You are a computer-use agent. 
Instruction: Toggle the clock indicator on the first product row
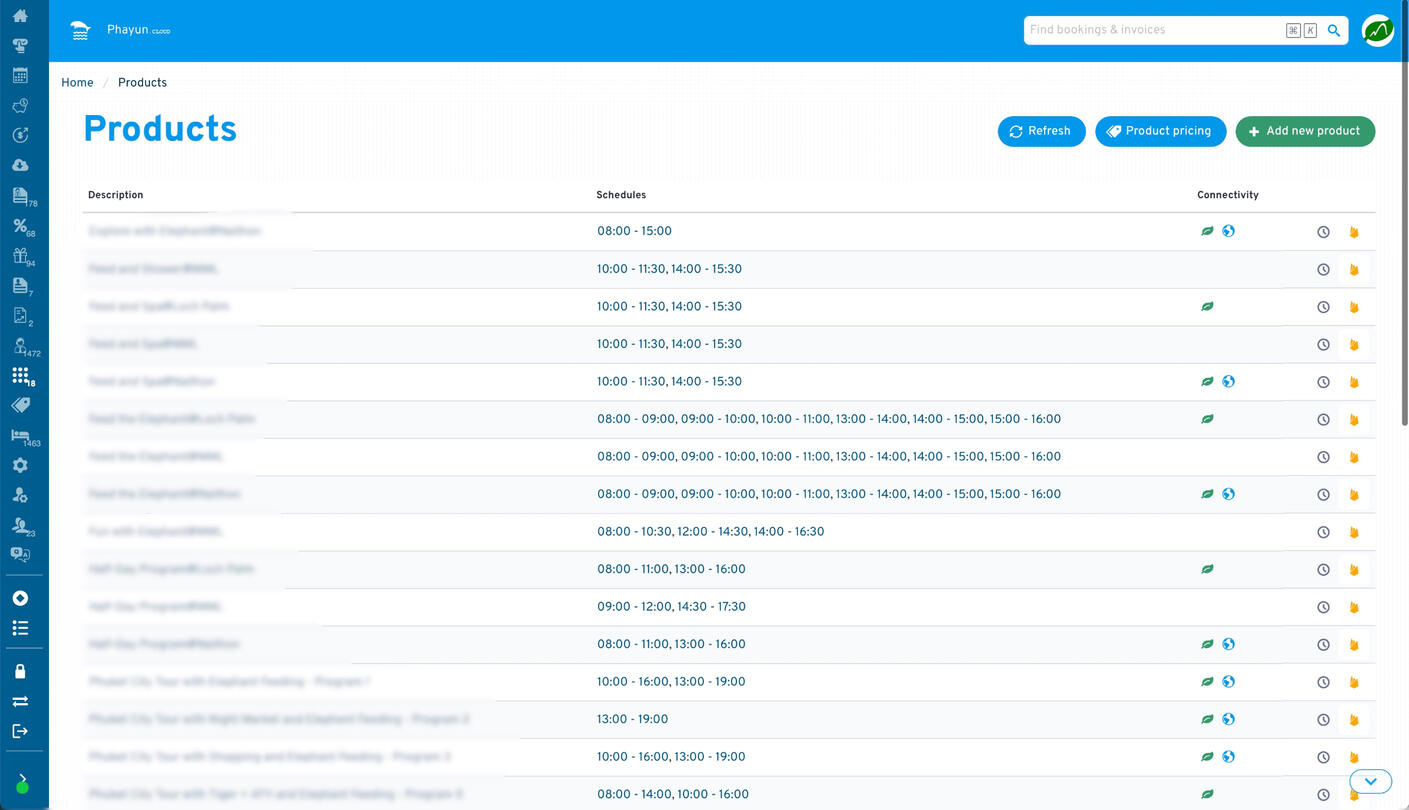coord(1323,231)
